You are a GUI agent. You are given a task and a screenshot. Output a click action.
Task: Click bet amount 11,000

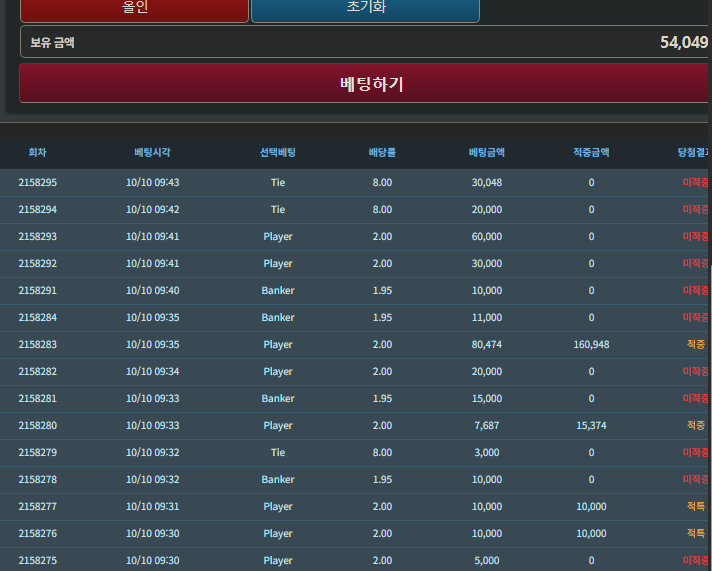coord(487,318)
